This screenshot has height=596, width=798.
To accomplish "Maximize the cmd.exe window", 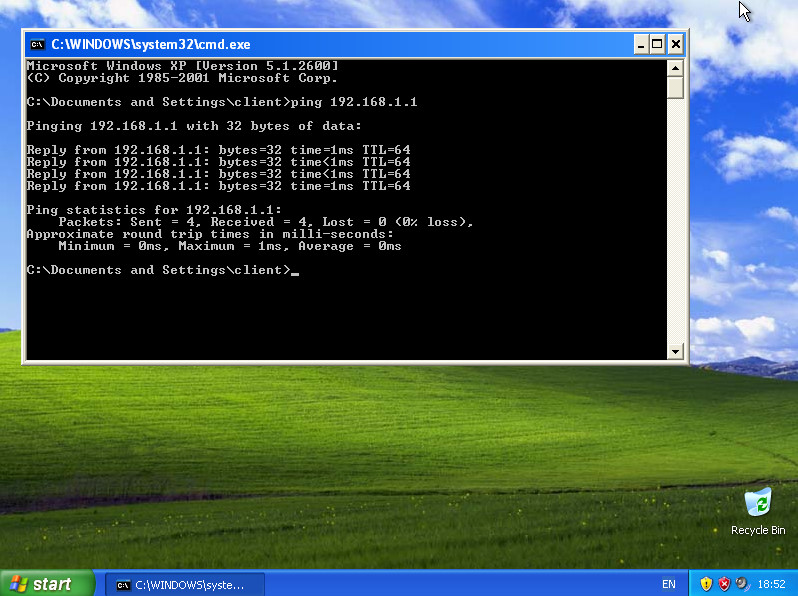I will tap(658, 44).
